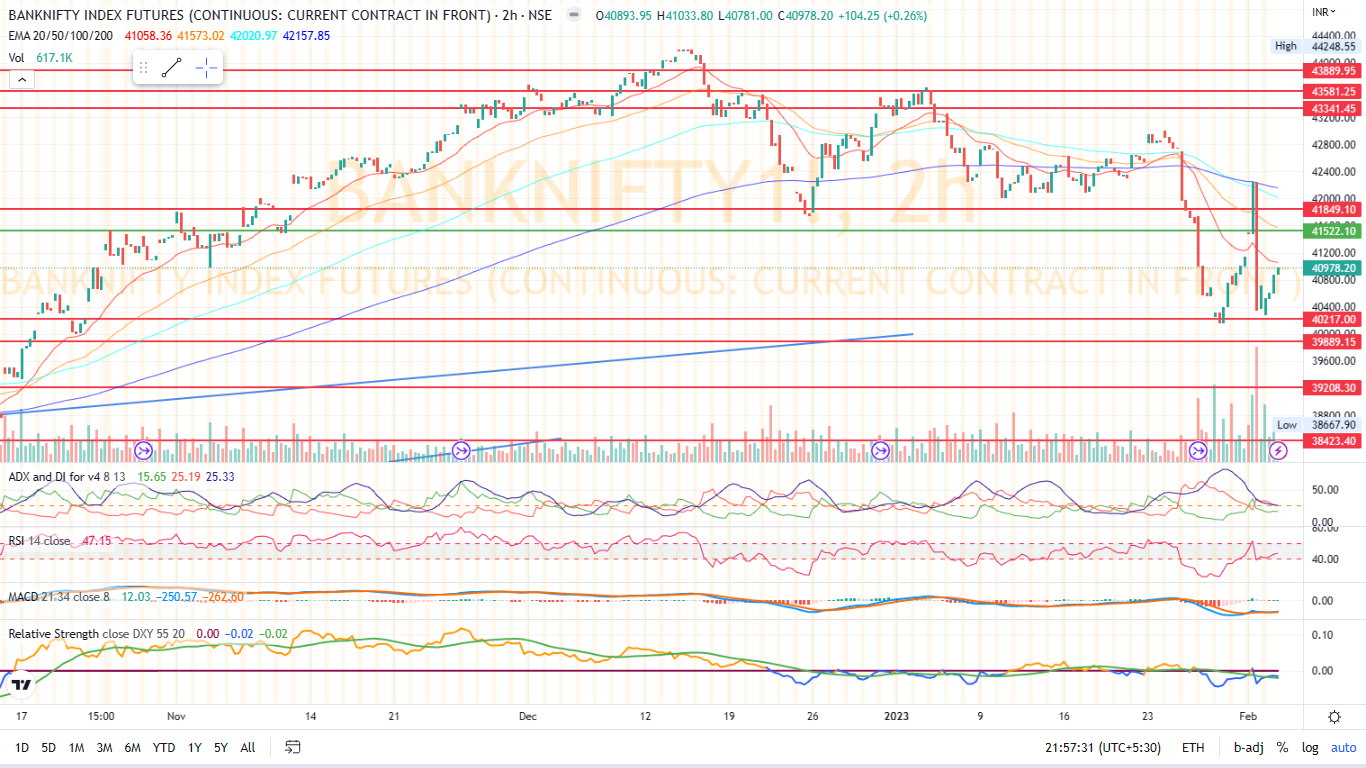Set time range to 3M

coord(104,747)
